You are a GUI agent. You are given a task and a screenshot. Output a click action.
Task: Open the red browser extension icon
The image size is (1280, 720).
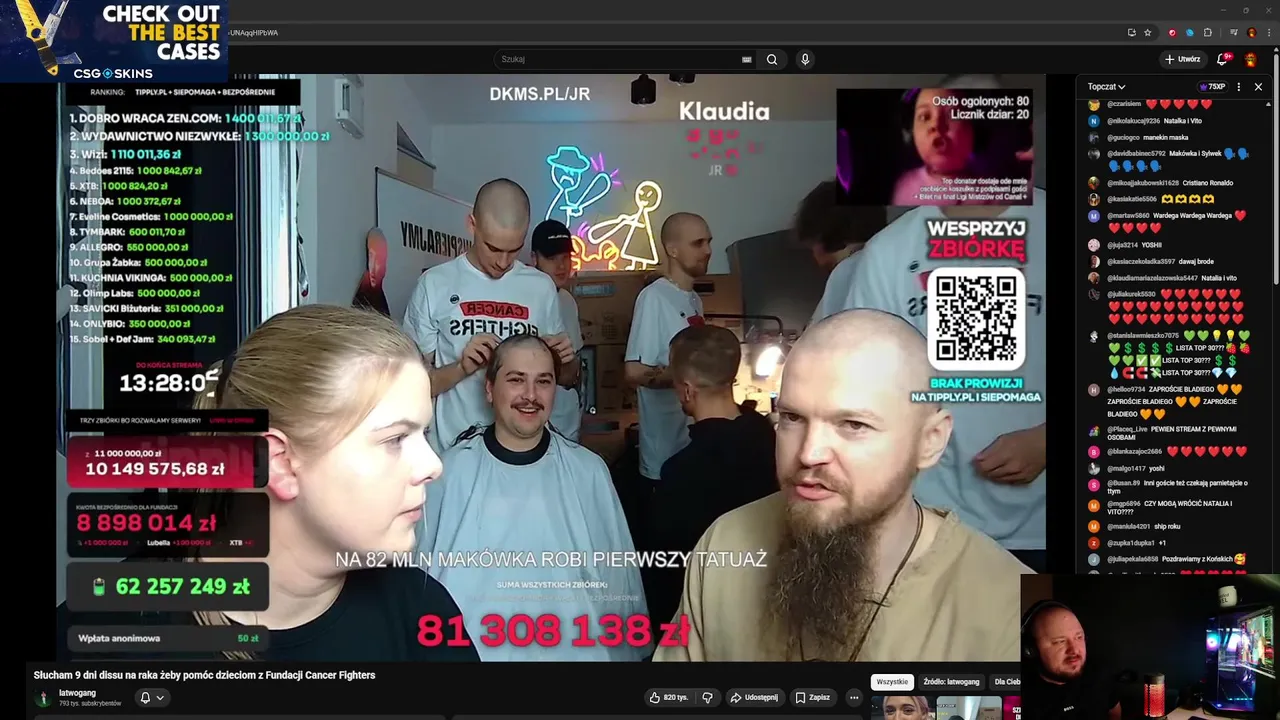click(x=1173, y=32)
